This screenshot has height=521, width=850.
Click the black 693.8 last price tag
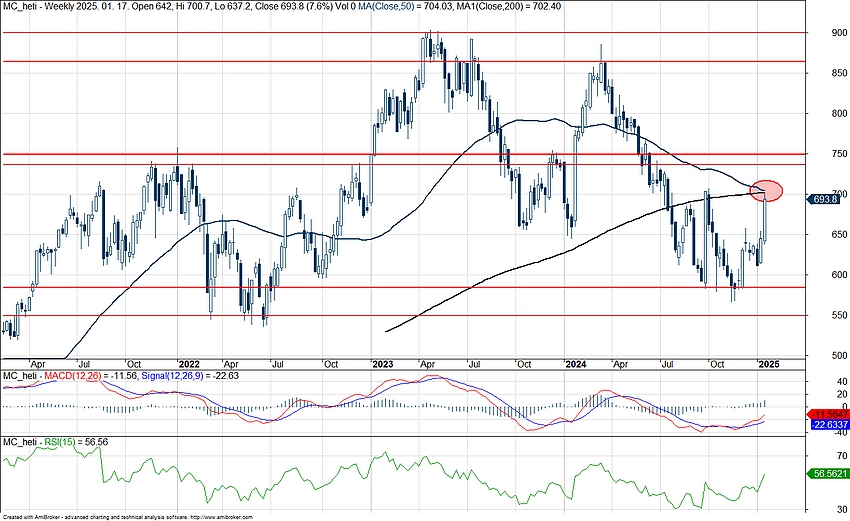point(827,199)
